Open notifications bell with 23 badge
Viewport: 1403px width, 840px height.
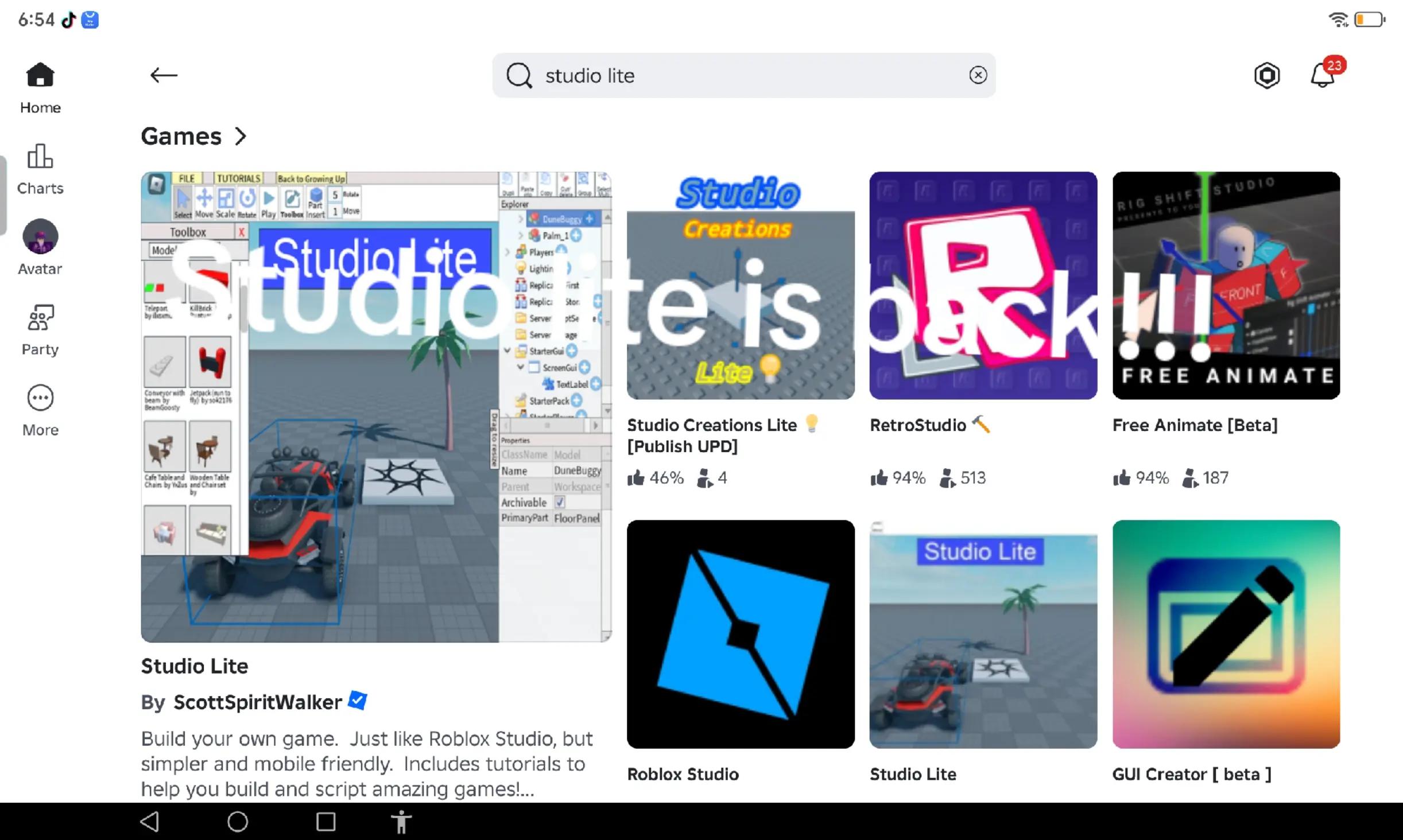[x=1327, y=73]
